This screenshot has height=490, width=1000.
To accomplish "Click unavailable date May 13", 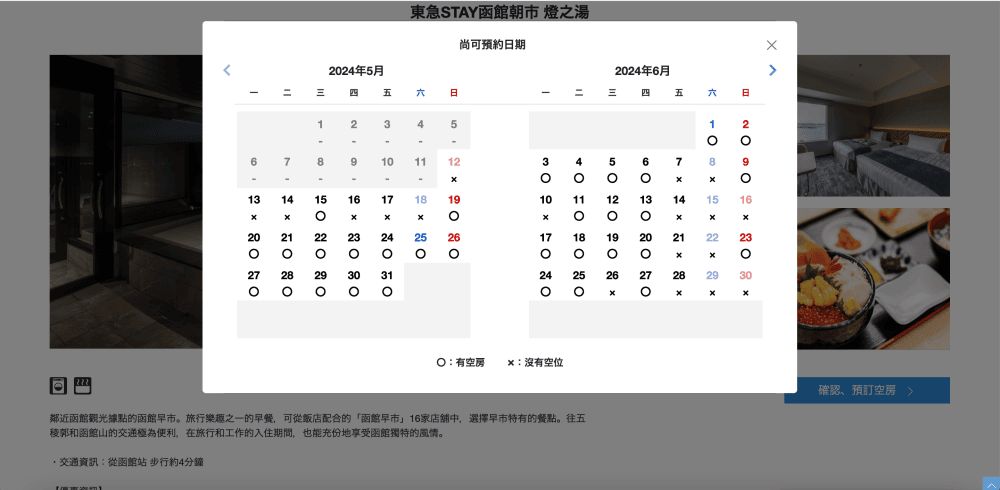I will (x=254, y=207).
